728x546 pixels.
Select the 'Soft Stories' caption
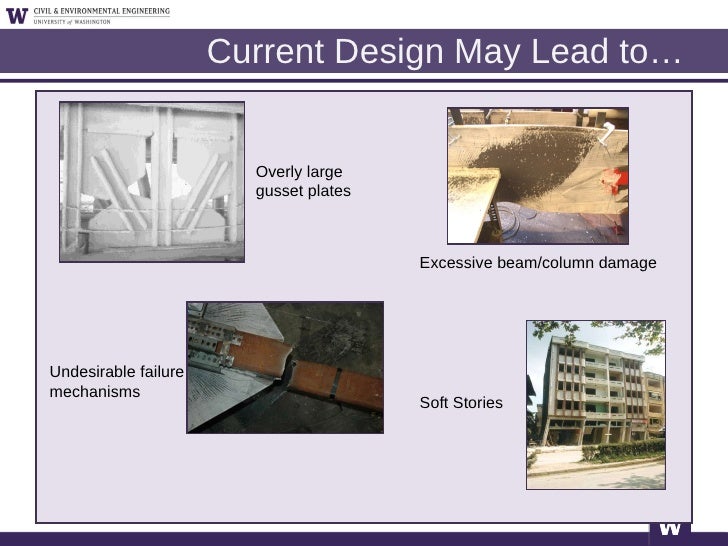(x=461, y=403)
